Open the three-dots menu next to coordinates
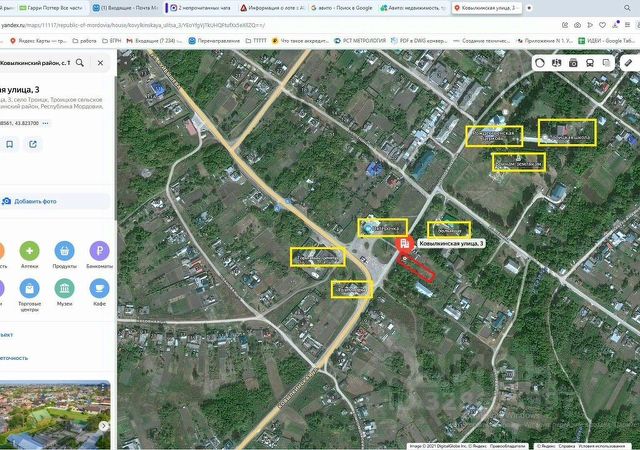Screen dimensions: 640x450 click(x=45, y=123)
